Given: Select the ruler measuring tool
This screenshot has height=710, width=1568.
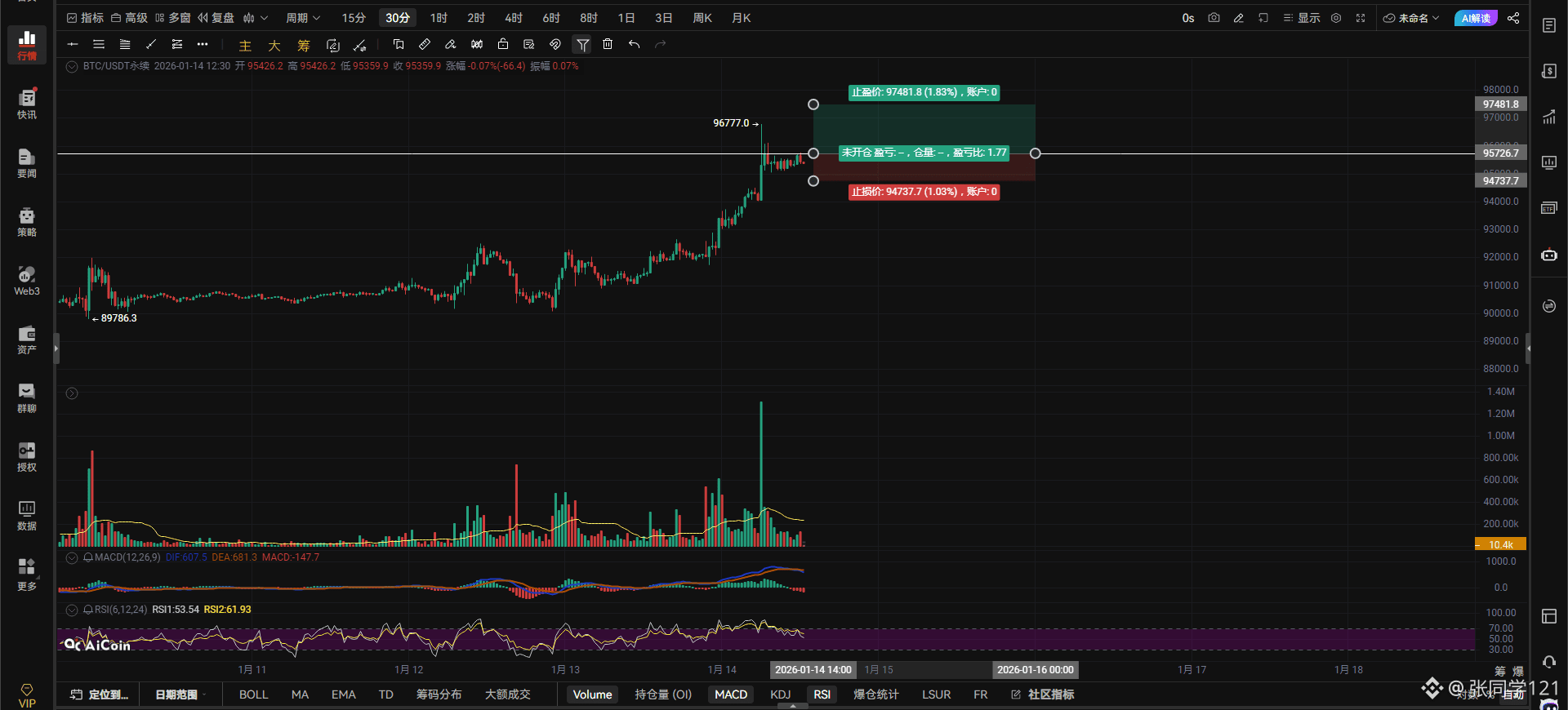Looking at the screenshot, I should (425, 44).
